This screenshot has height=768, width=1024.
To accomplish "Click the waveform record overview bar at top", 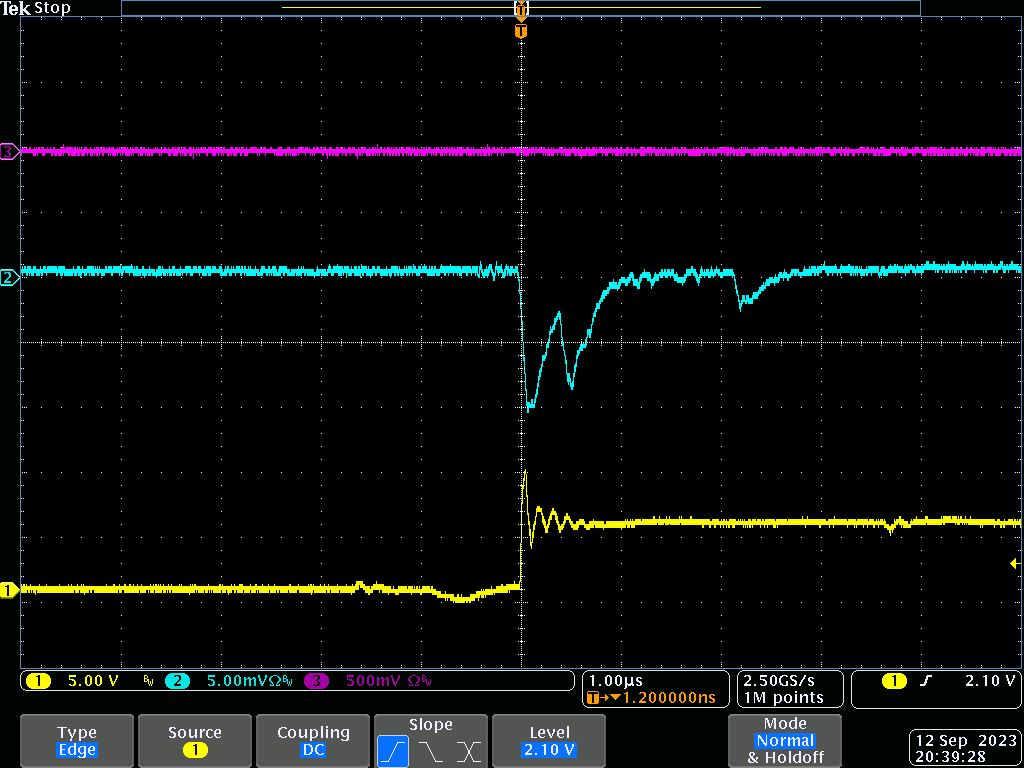I will tap(520, 8).
